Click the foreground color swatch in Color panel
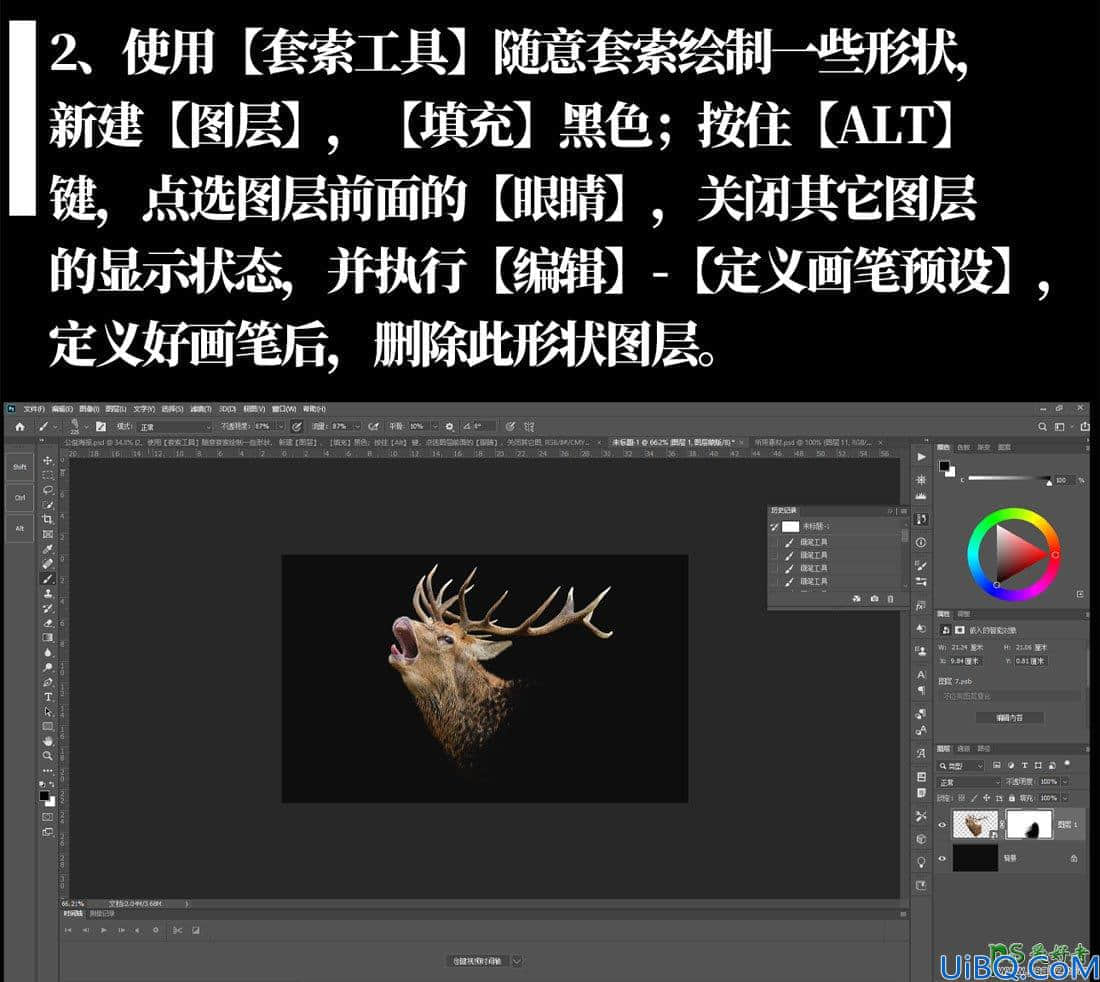 click(x=944, y=466)
